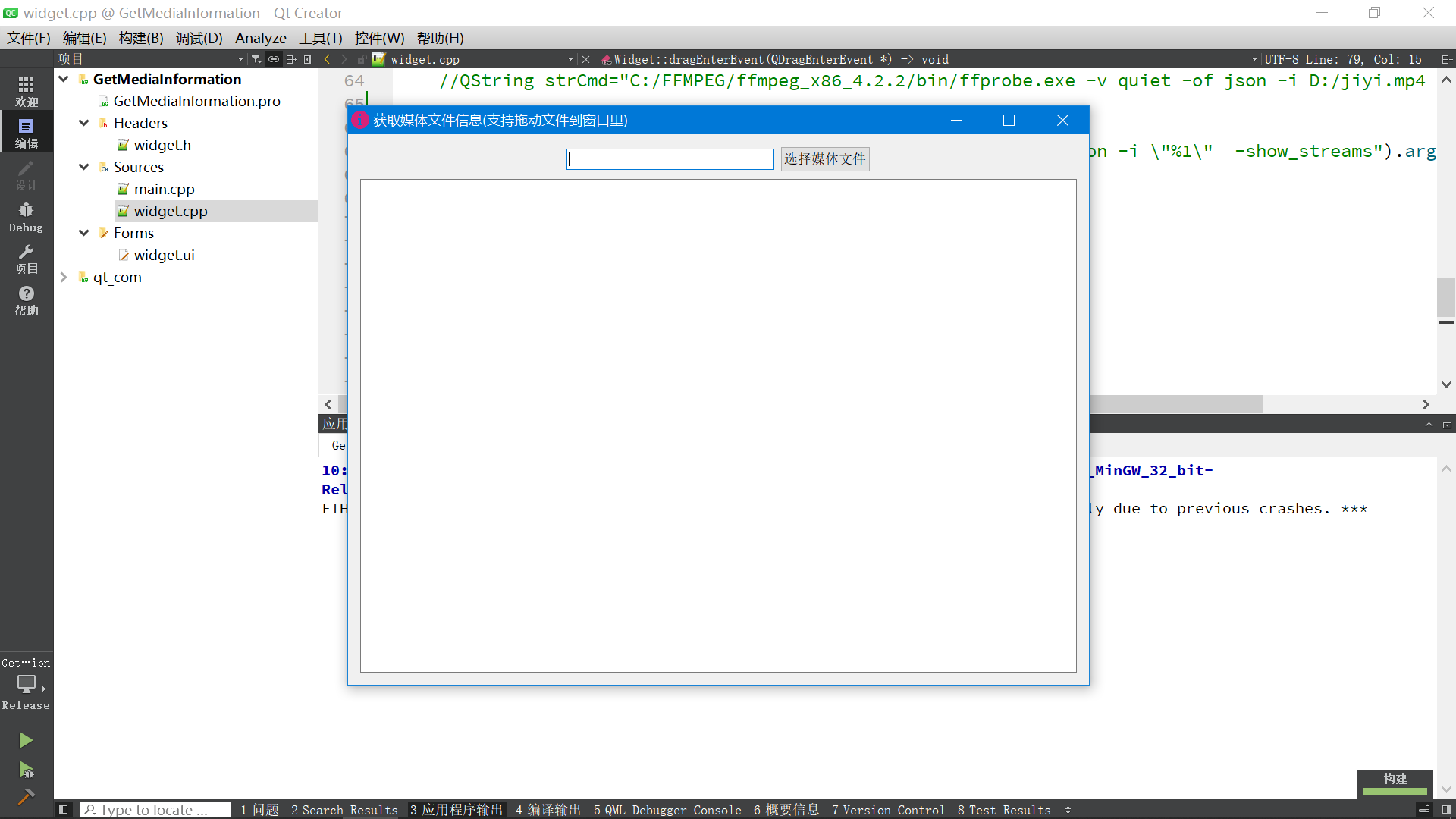Switch to 编译输出 output tab

coord(548,810)
